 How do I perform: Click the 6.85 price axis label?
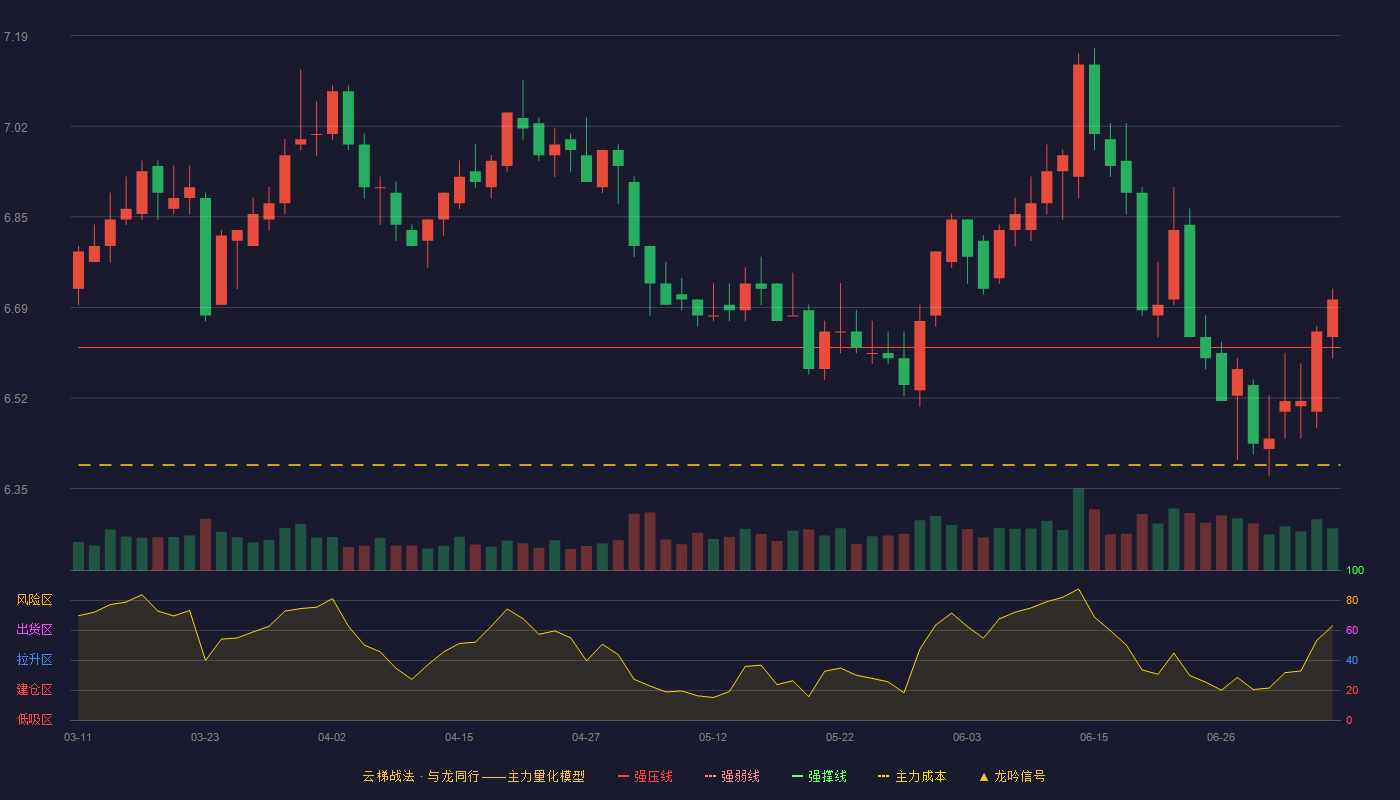pyautogui.click(x=16, y=218)
